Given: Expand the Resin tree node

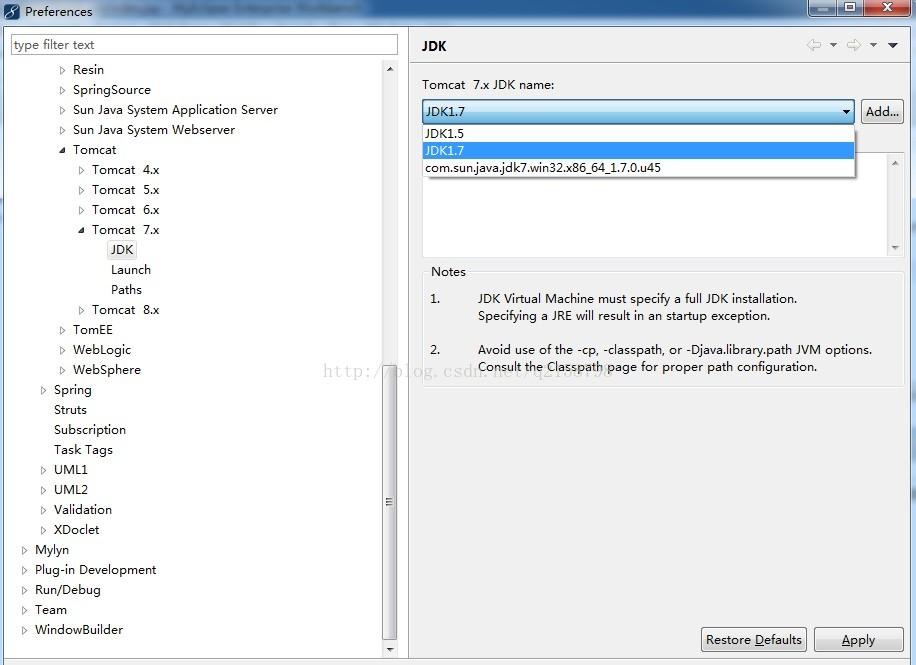Looking at the screenshot, I should [62, 70].
